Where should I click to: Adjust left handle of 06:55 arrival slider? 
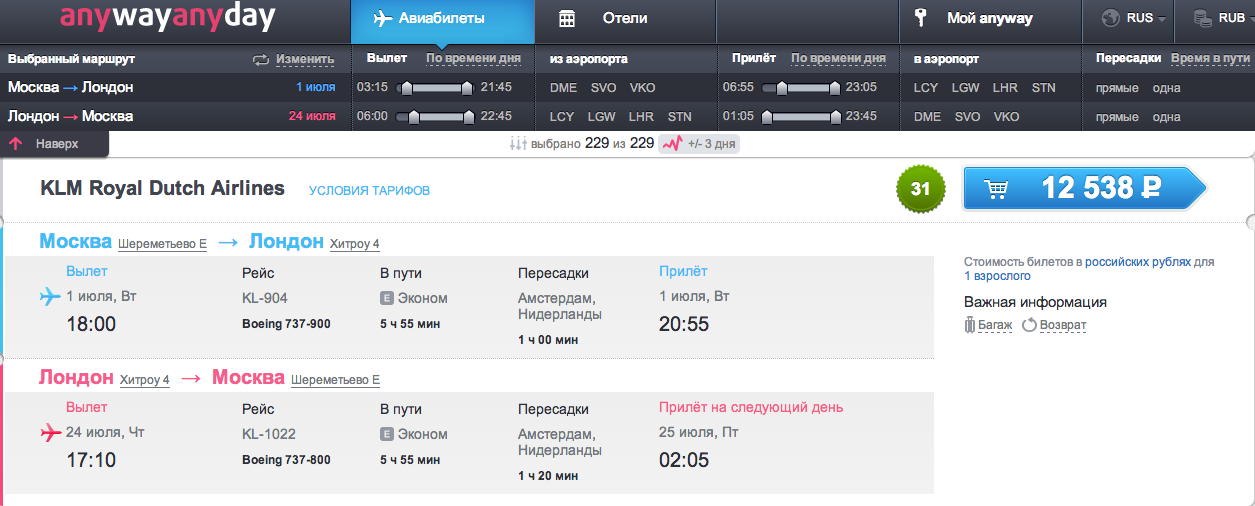pos(782,88)
